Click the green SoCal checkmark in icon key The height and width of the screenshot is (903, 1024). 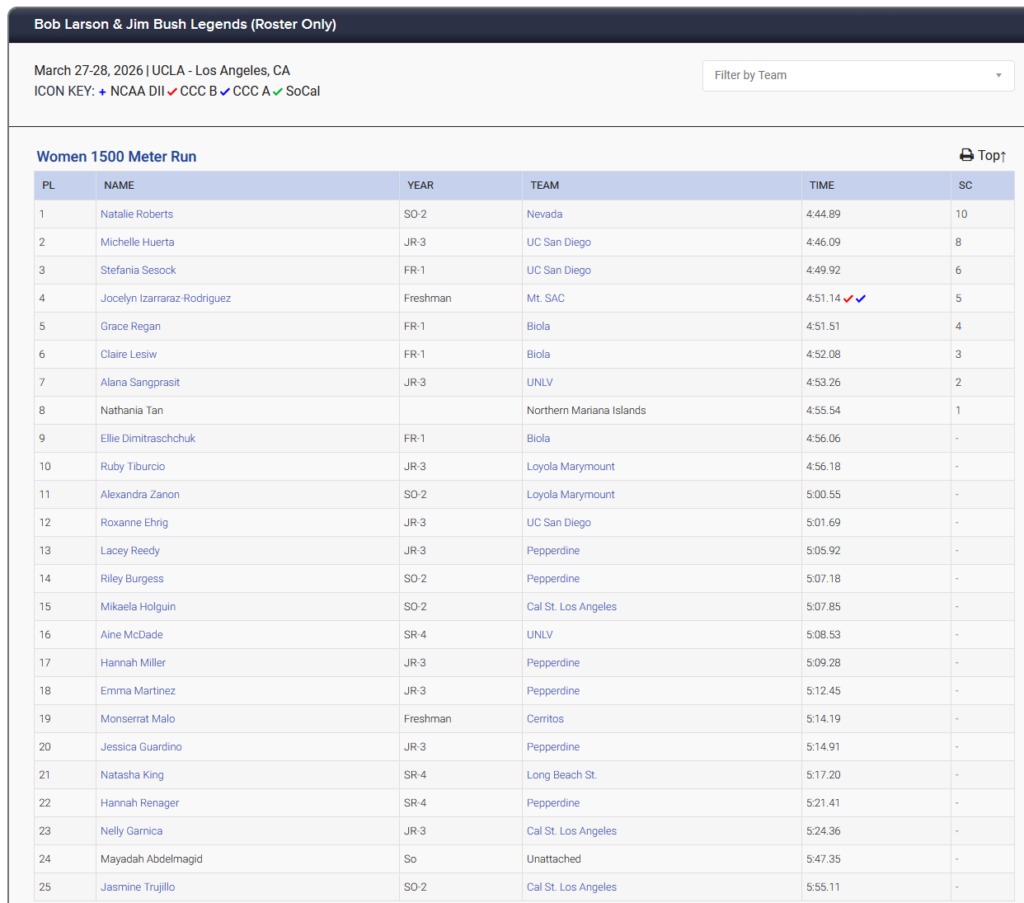(277, 91)
